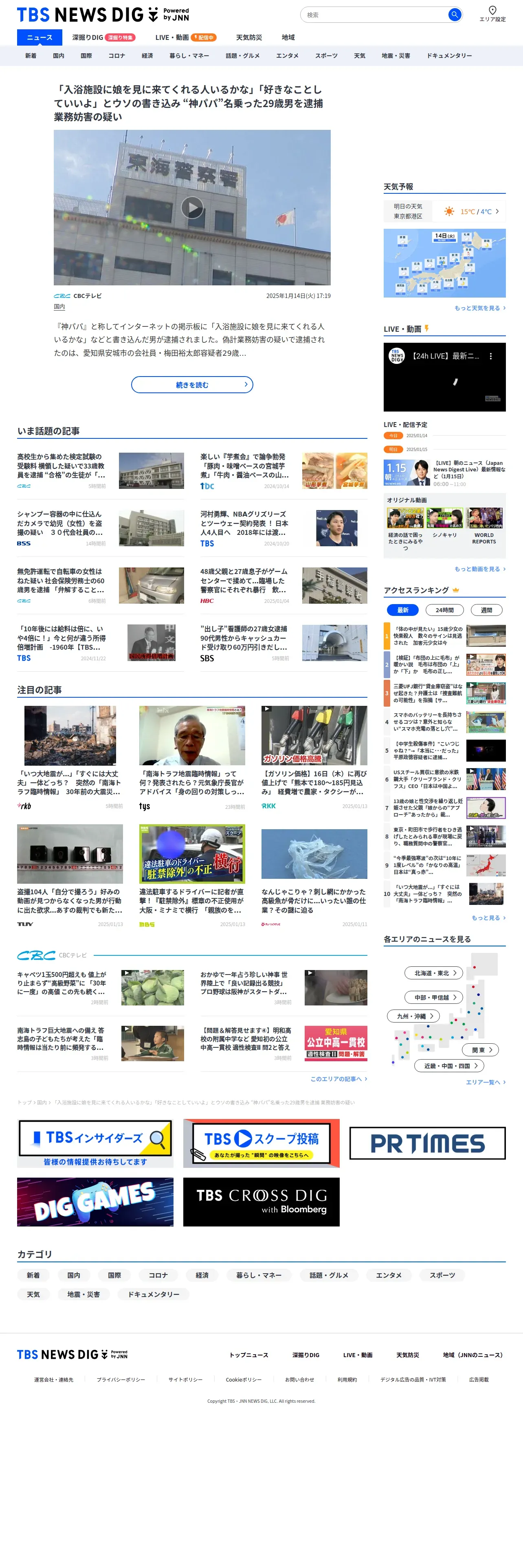Open the 北海道・東北 area button

[x=434, y=973]
